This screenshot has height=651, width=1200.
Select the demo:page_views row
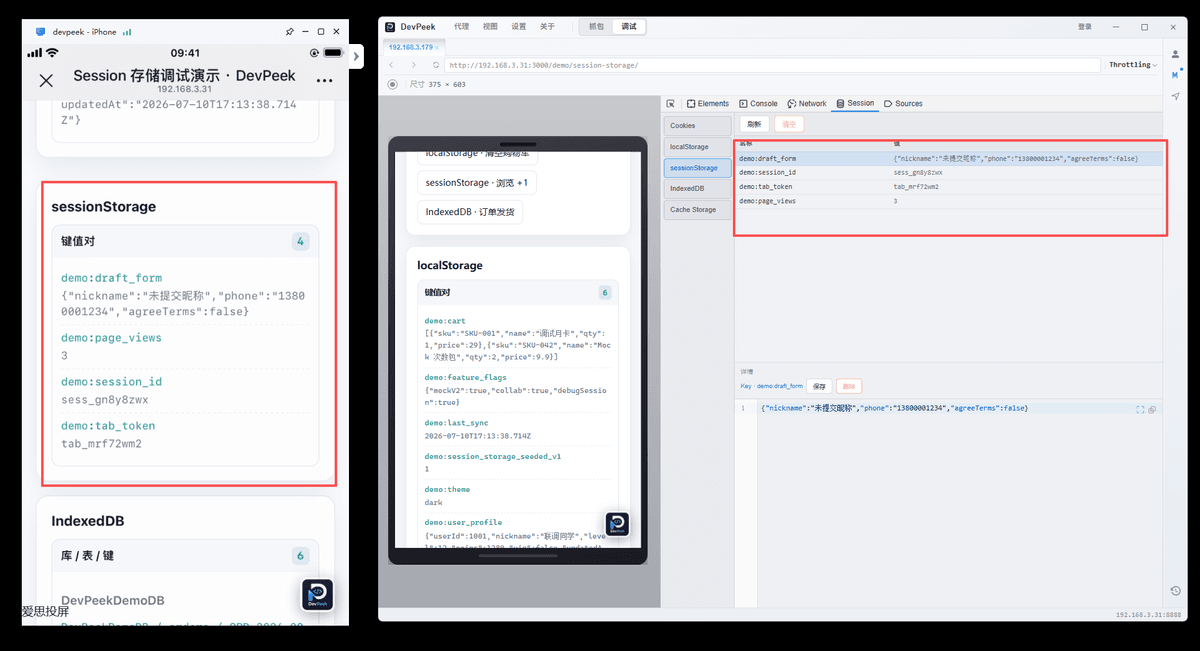click(x=950, y=201)
